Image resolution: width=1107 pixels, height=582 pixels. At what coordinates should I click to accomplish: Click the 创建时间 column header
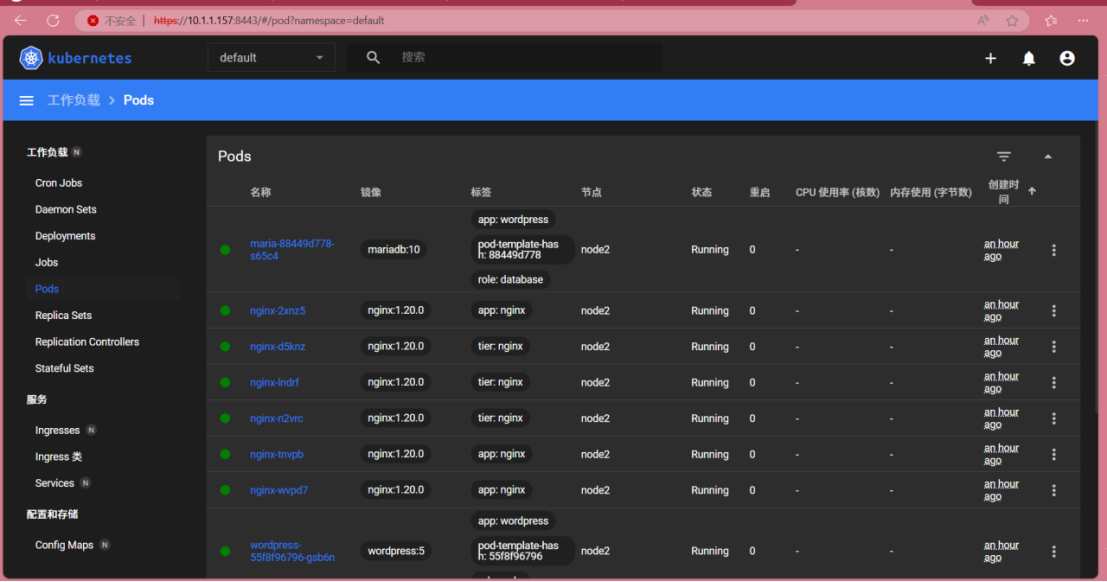[1003, 191]
